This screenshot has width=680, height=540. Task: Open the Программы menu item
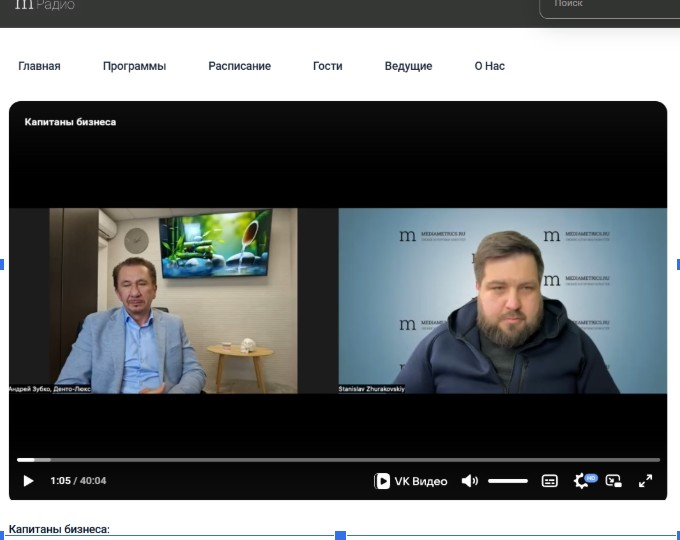pos(134,66)
